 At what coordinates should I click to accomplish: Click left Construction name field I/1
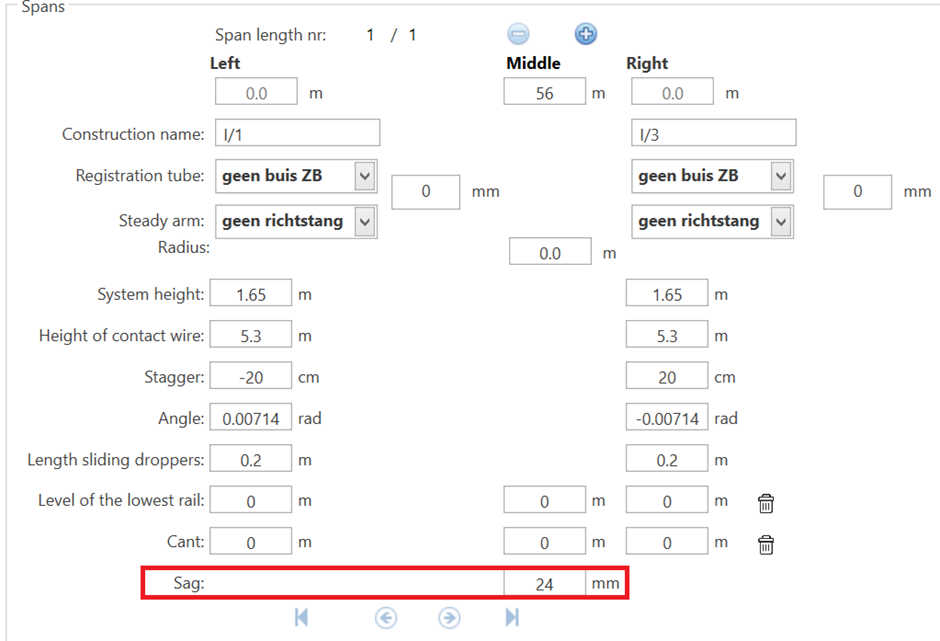[x=297, y=134]
